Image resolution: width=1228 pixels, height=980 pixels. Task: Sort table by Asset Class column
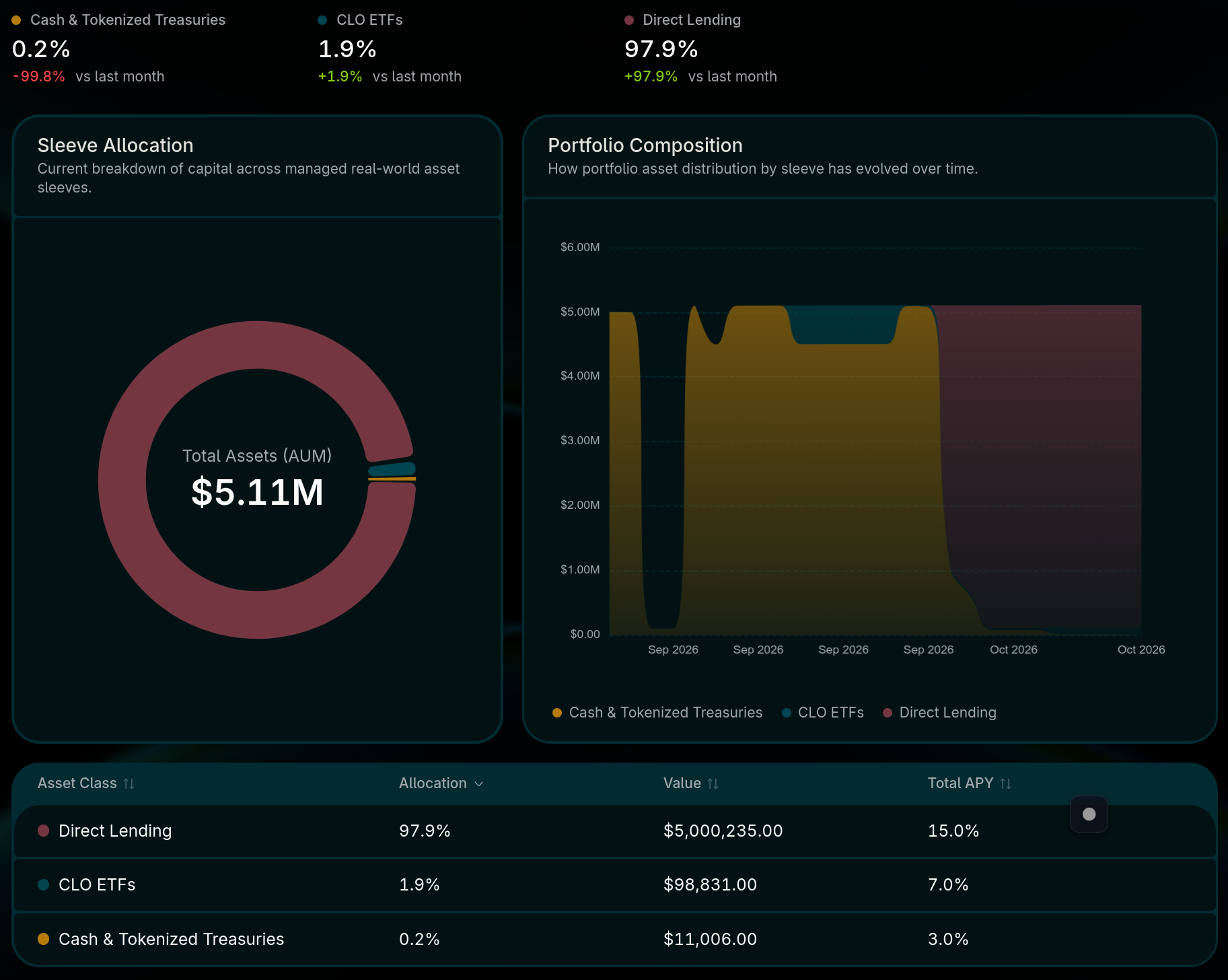(86, 783)
